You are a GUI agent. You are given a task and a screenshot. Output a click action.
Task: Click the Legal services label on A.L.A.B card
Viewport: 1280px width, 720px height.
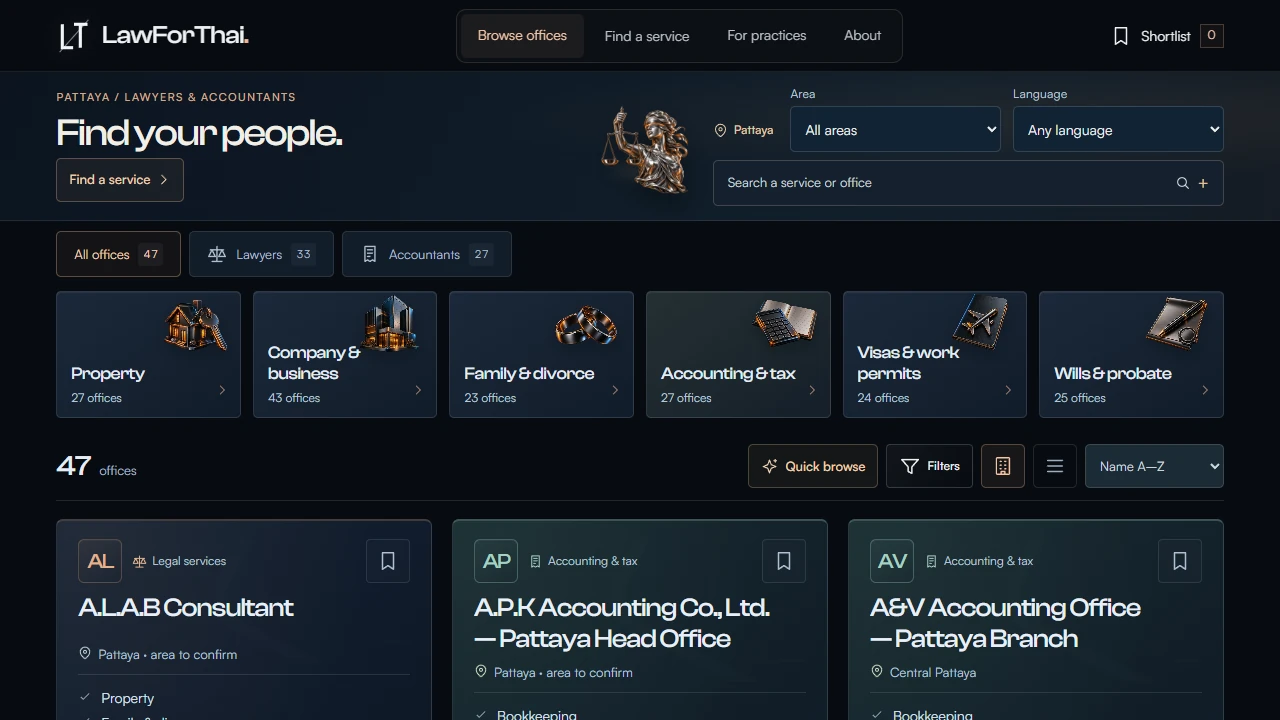(x=189, y=561)
